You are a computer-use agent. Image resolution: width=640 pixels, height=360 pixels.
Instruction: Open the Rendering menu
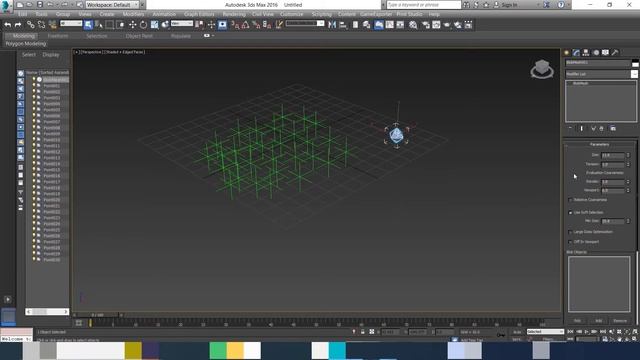(234, 14)
